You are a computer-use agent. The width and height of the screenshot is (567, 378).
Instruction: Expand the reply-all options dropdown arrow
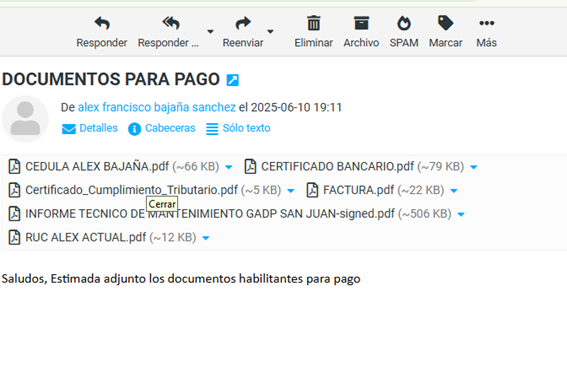(x=210, y=31)
